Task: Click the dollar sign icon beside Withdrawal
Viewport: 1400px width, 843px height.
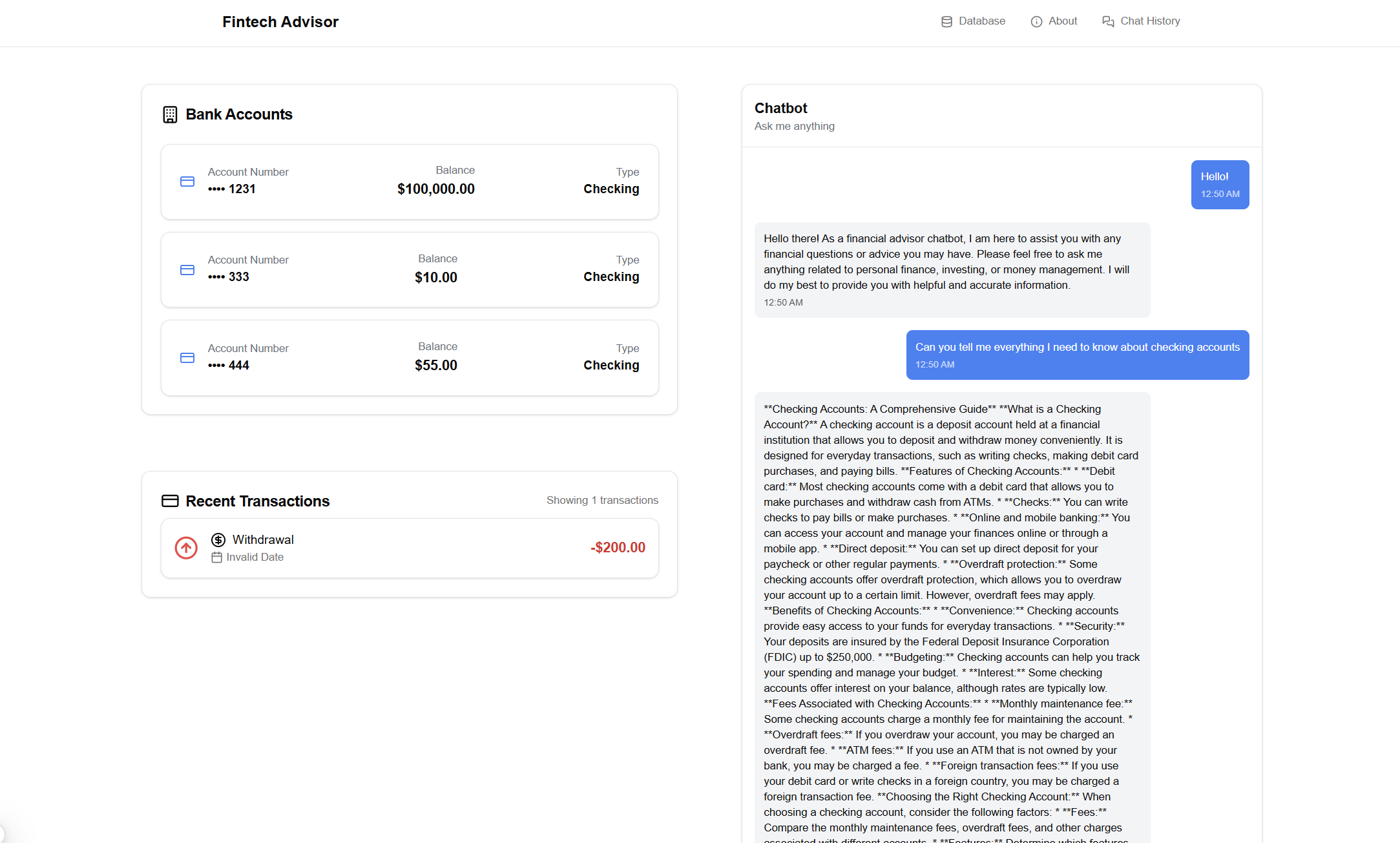Action: tap(218, 539)
